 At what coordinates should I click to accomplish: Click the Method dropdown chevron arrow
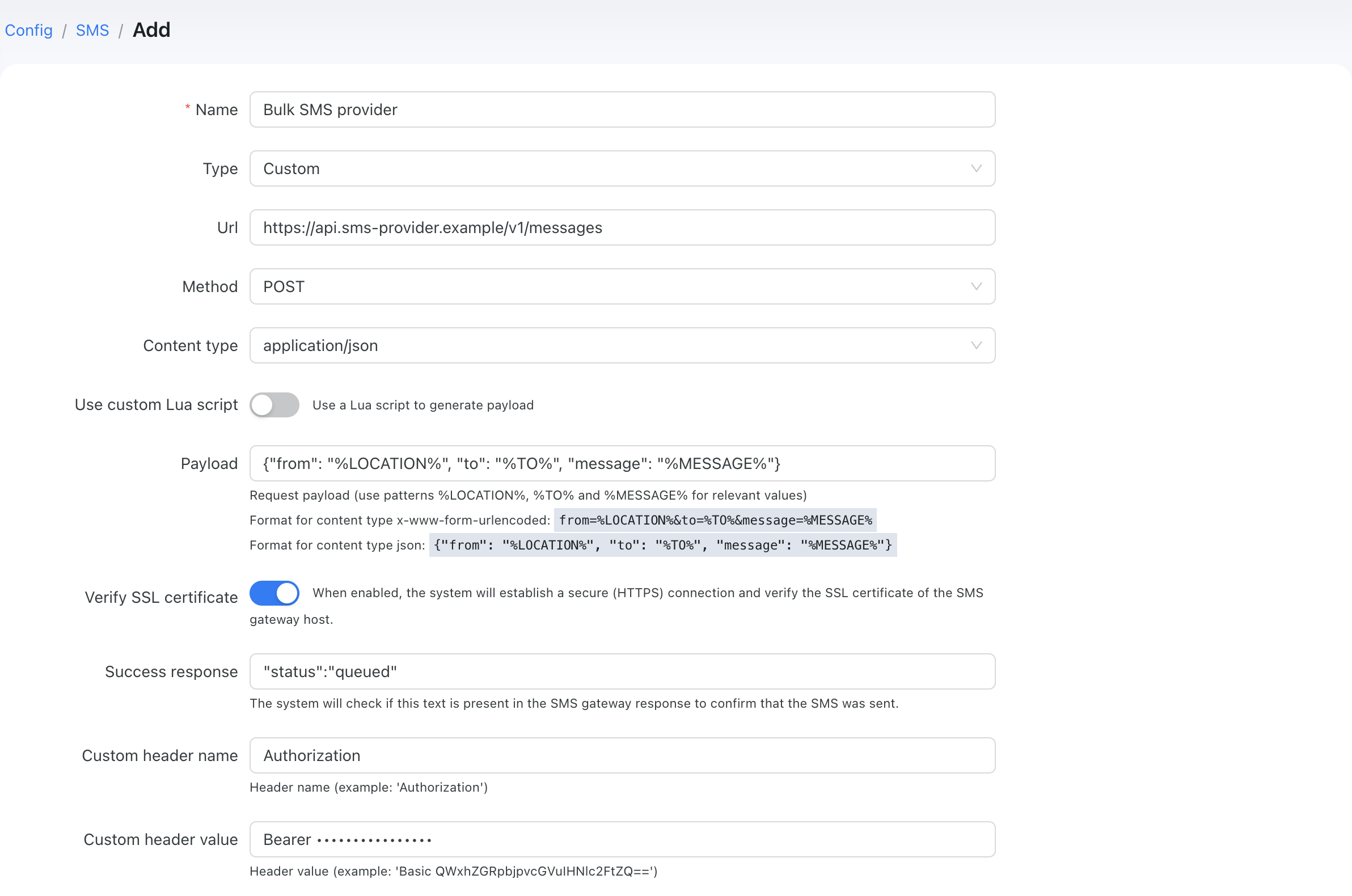pyautogui.click(x=976, y=286)
